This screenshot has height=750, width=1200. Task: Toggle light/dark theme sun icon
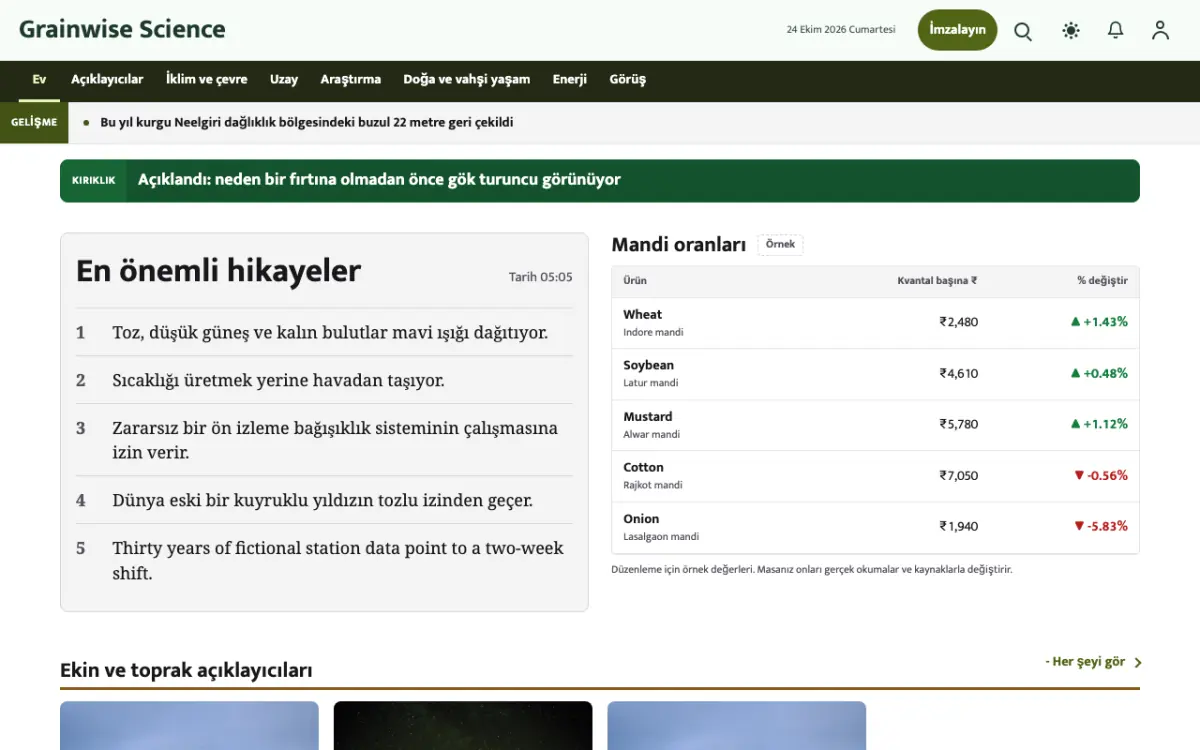pos(1071,31)
